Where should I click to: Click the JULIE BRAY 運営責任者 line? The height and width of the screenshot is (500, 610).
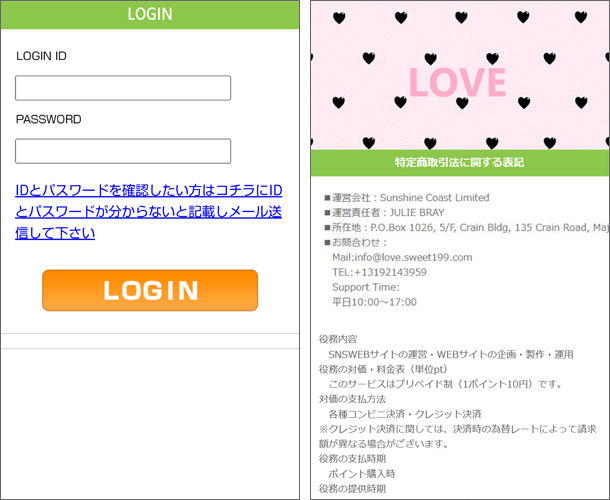coord(396,212)
